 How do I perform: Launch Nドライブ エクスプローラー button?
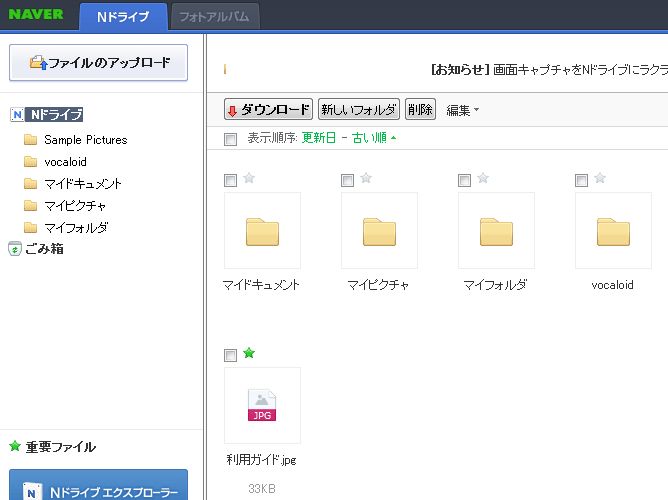point(98,485)
